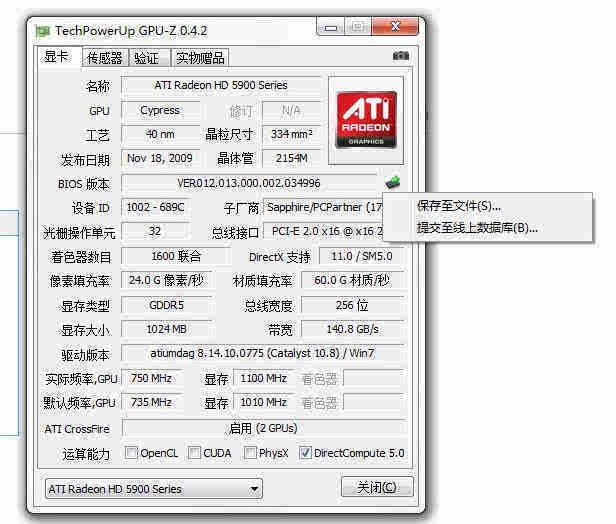
Task: Click the 运算能力 label
Action: tap(86, 454)
